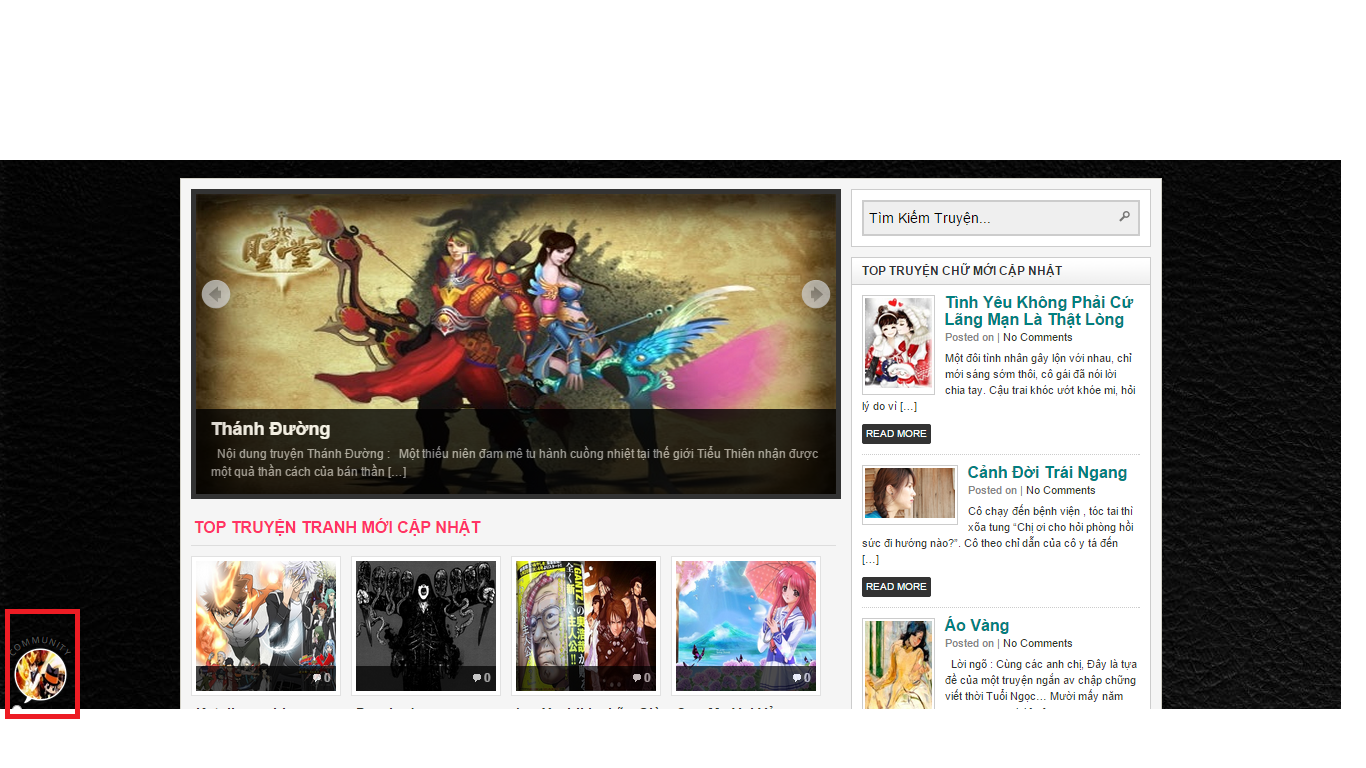Click the magnifier icon in the search box
The image size is (1366, 768).
[1124, 216]
